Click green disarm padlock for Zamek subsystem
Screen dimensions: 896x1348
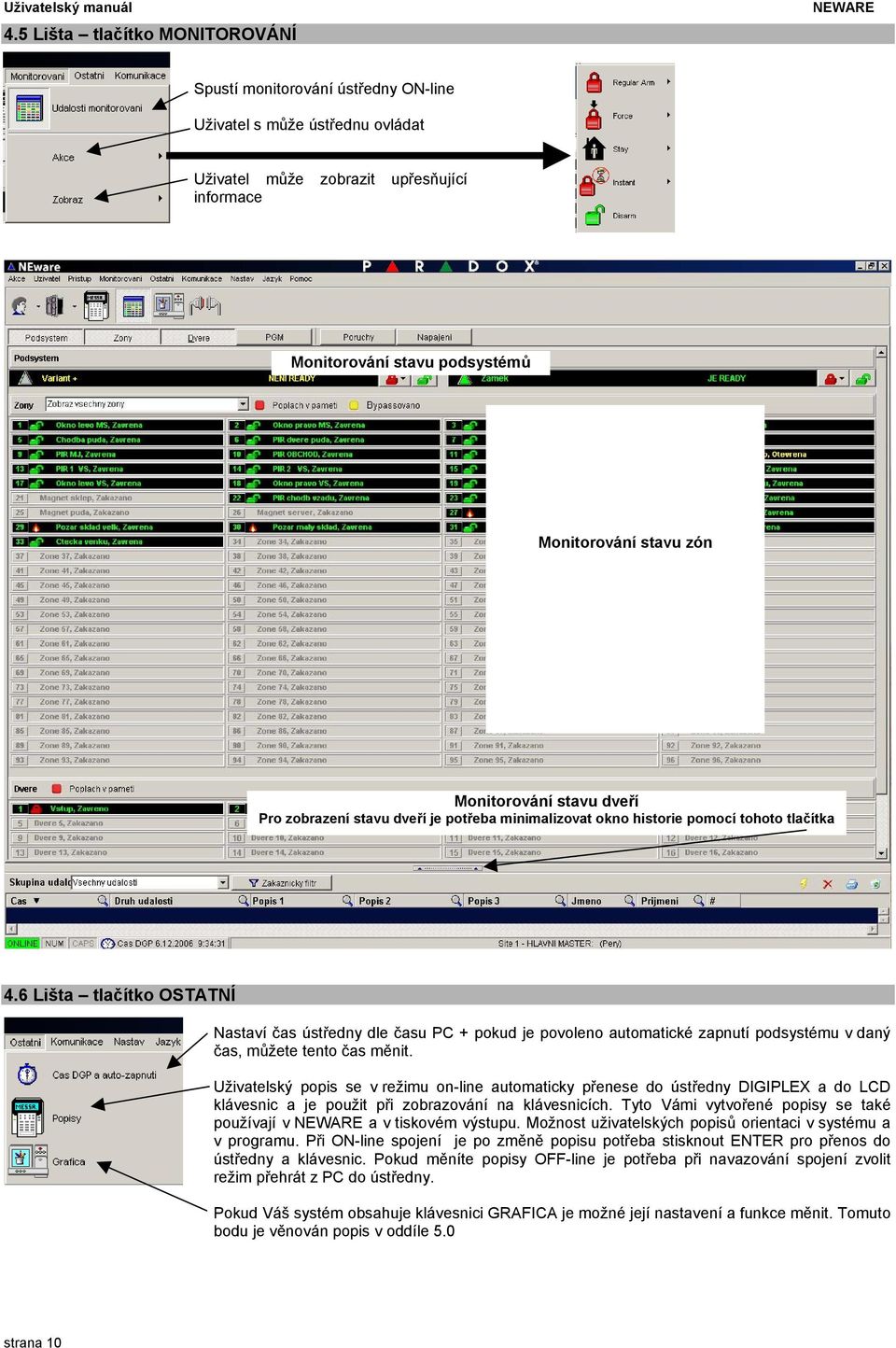(862, 379)
